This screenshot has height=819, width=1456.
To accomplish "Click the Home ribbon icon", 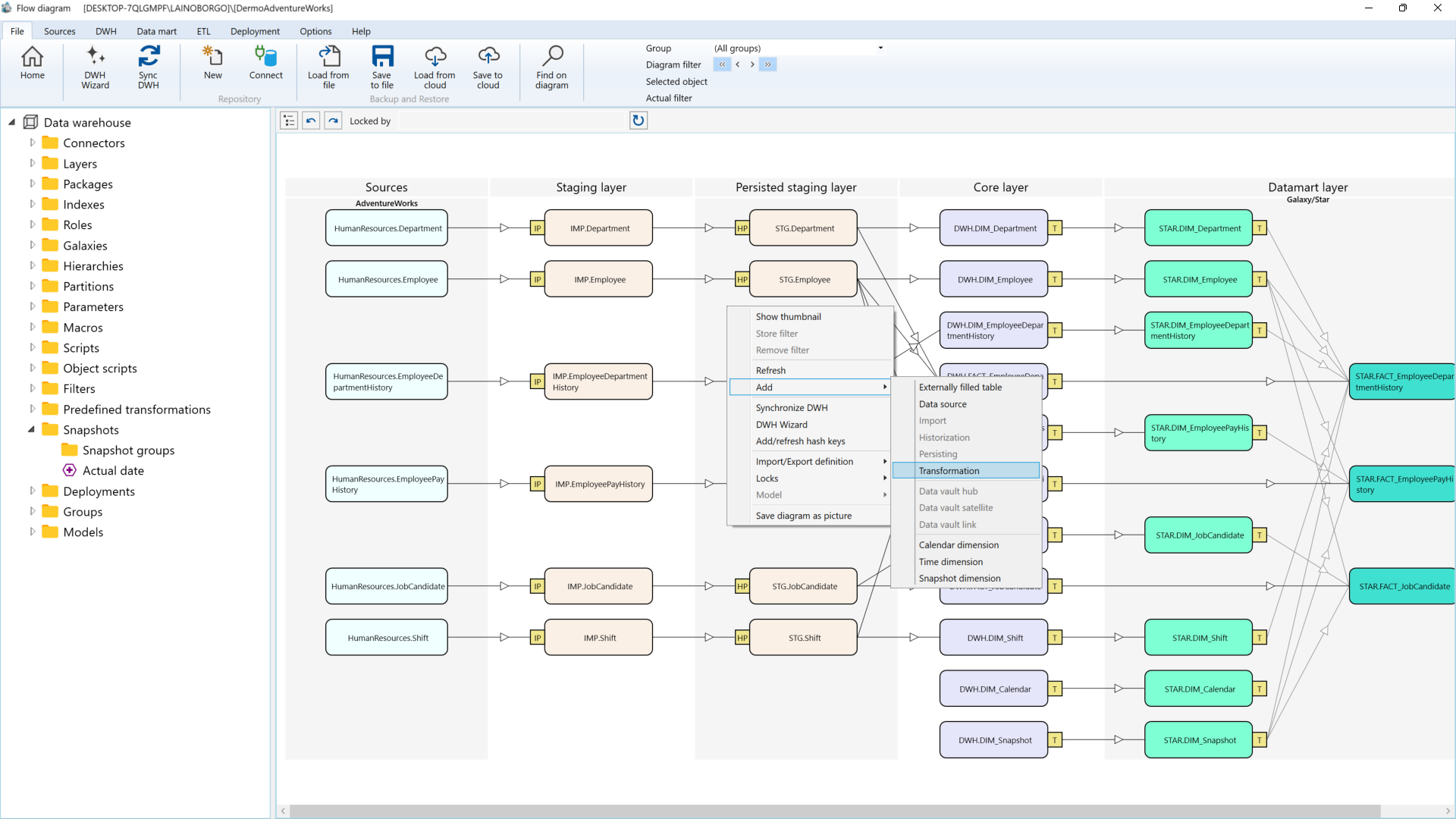I will [x=32, y=64].
